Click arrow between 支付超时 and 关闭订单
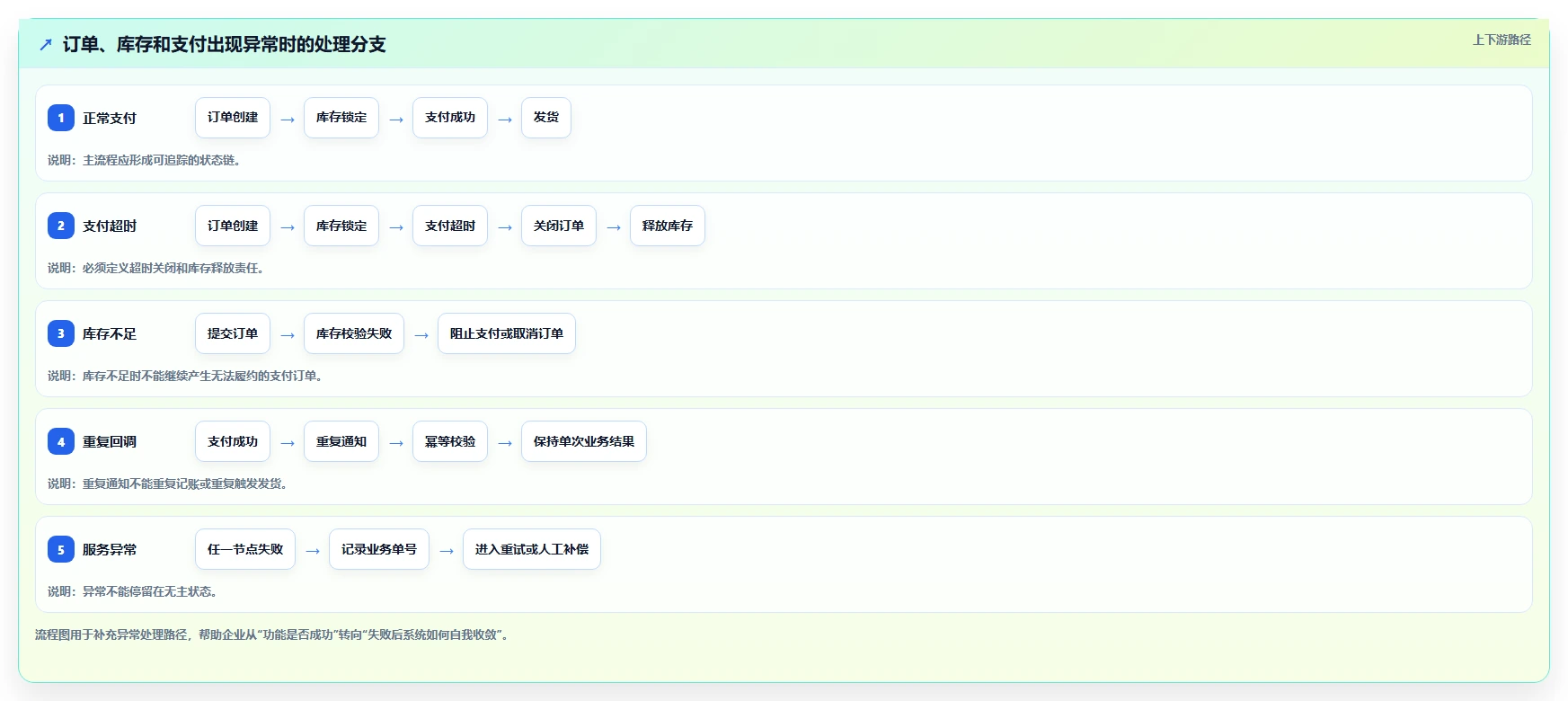The image size is (1568, 701). (505, 227)
